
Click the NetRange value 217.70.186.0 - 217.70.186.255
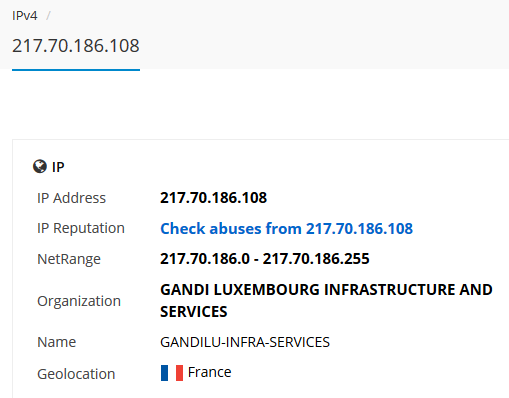265,259
